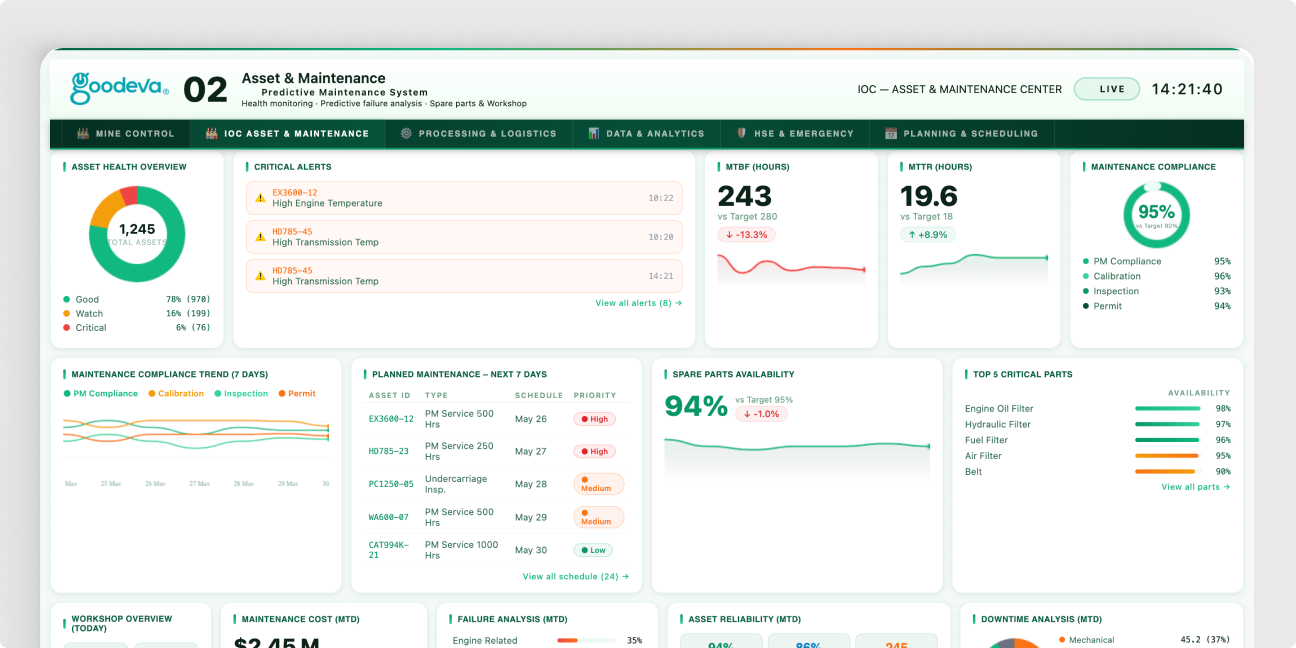Click Schedule column header in planned maintenance

[x=539, y=395]
